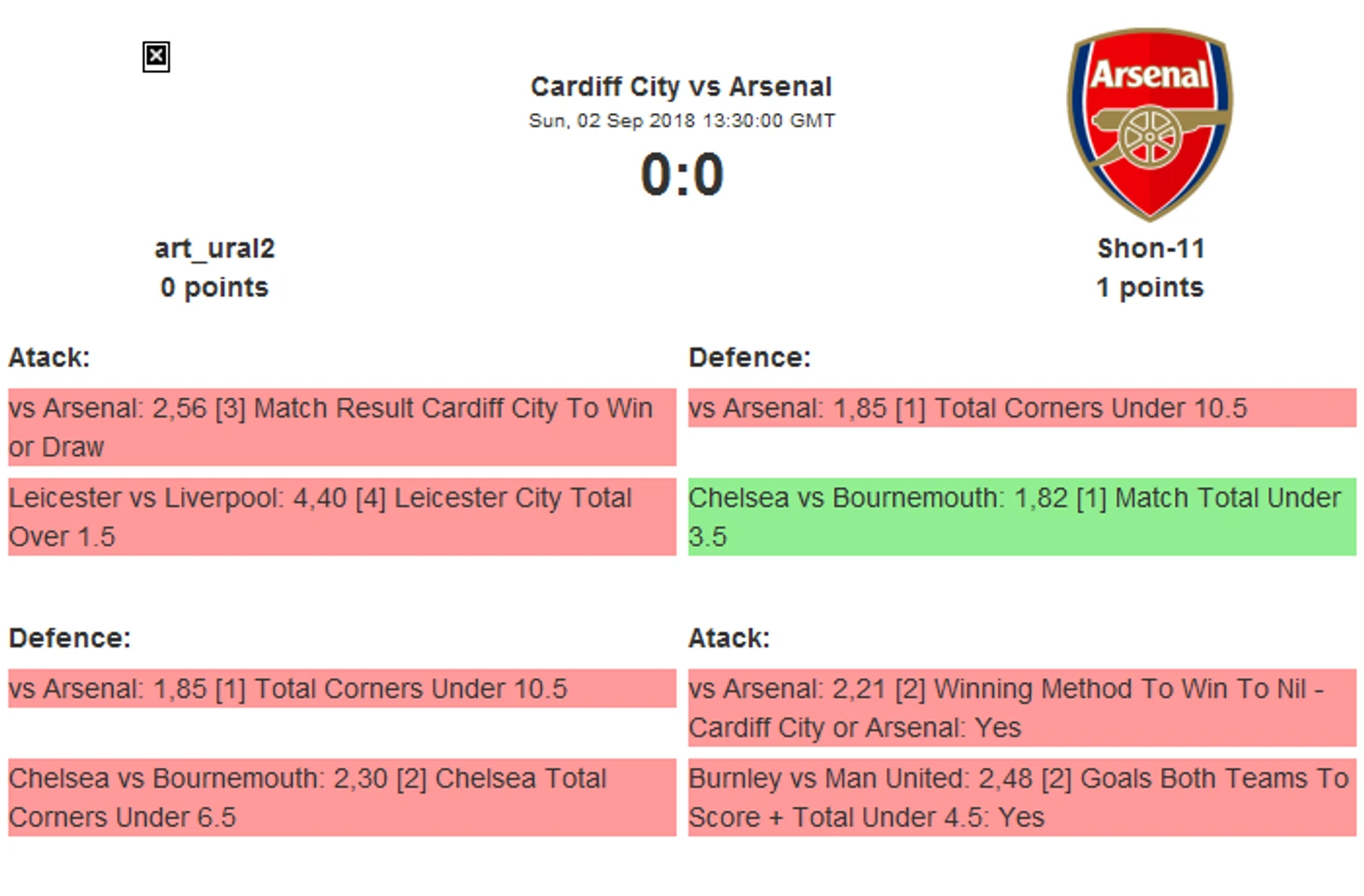1364x896 pixels.
Task: Click left-side Defence Total Corners Under 10.5 row
Action: pos(342,689)
